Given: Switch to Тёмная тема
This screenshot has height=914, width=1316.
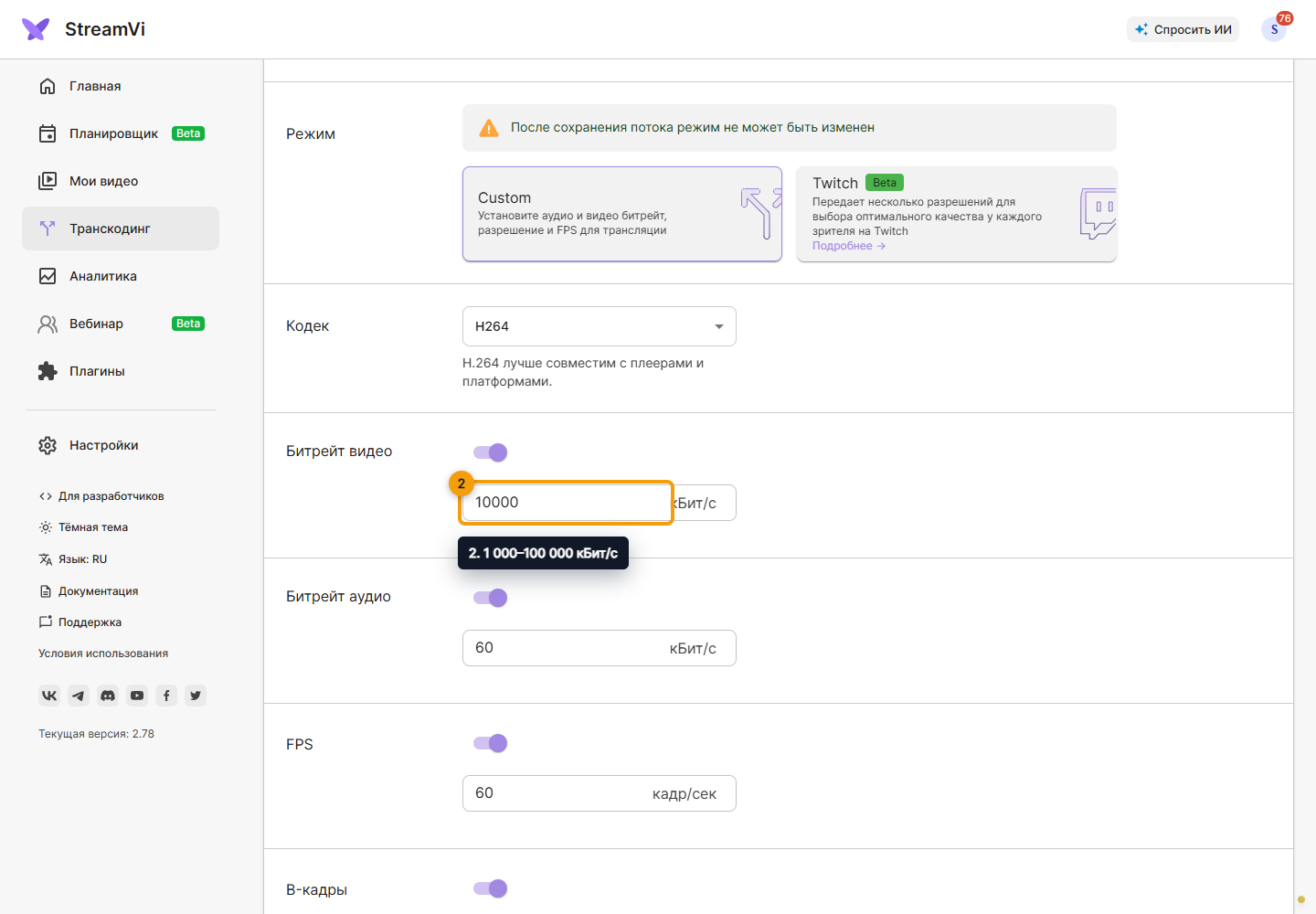Looking at the screenshot, I should click(x=83, y=527).
